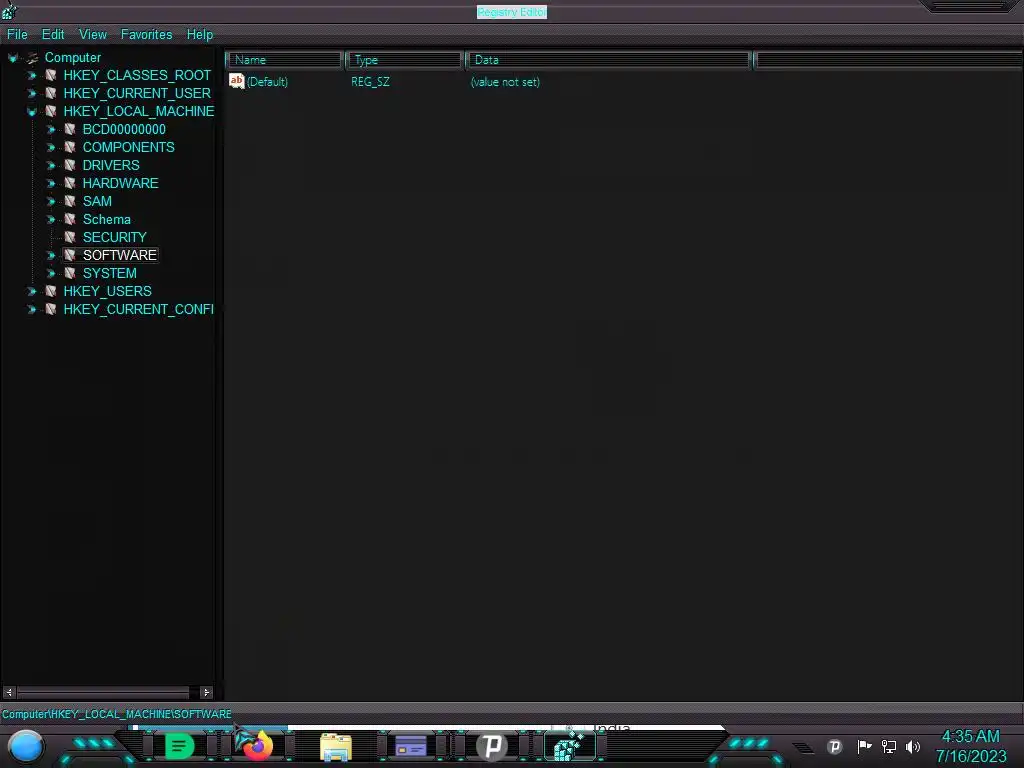
Task: Click the Schema key icon
Action: pos(70,219)
